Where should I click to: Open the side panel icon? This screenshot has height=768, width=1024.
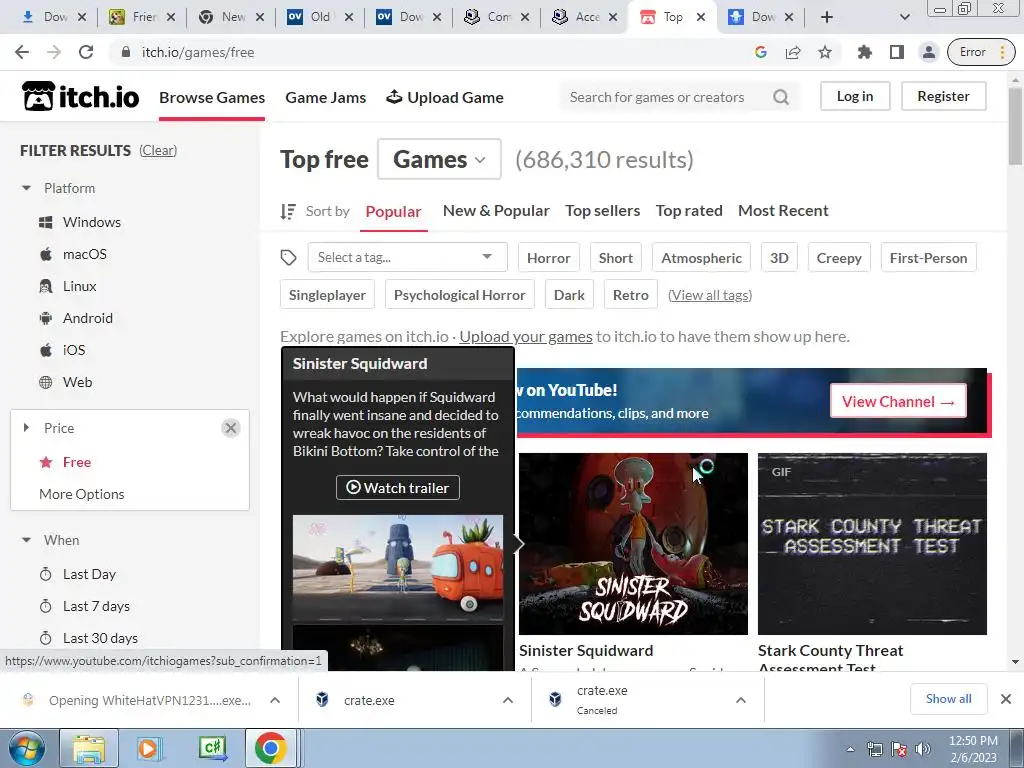[x=897, y=52]
